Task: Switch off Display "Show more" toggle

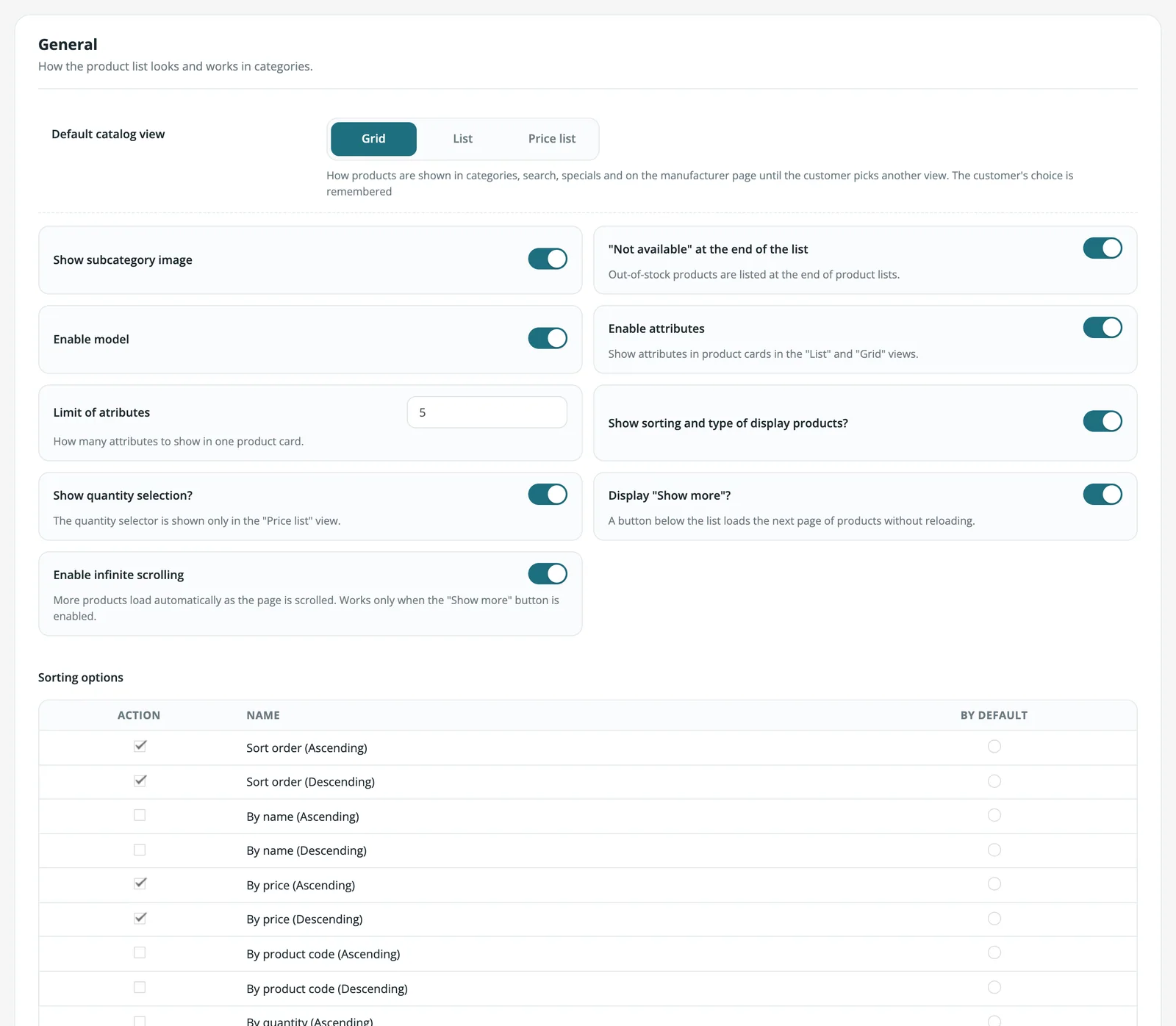Action: tap(1102, 495)
